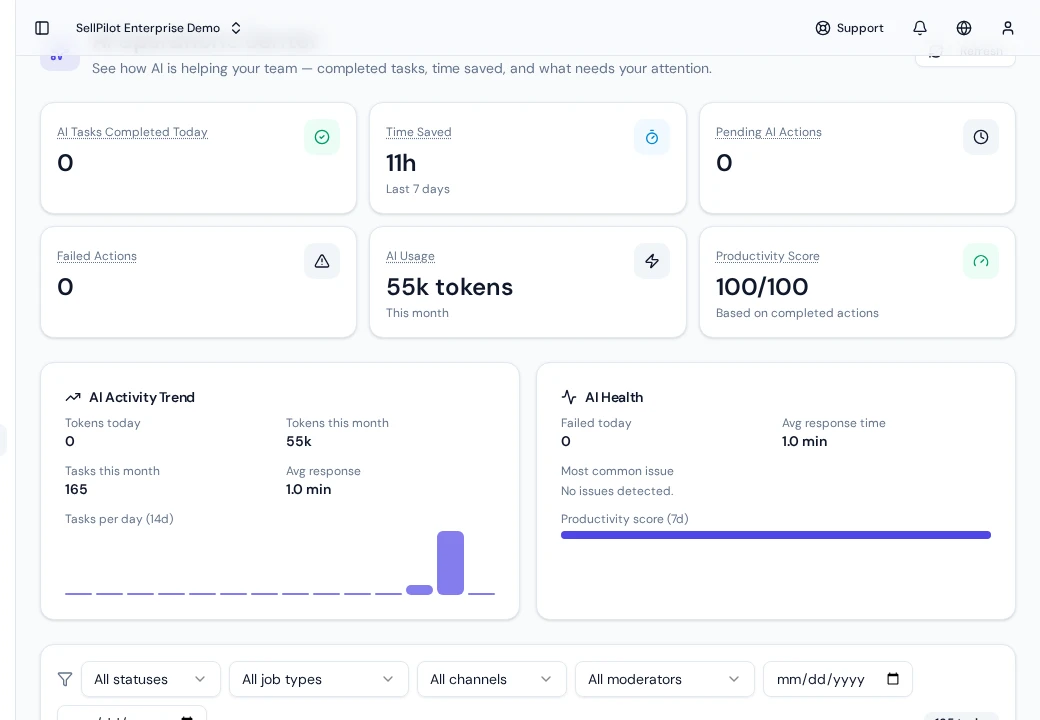Click the gauge icon on Productivity Score card
1040x720 pixels.
pos(981,261)
